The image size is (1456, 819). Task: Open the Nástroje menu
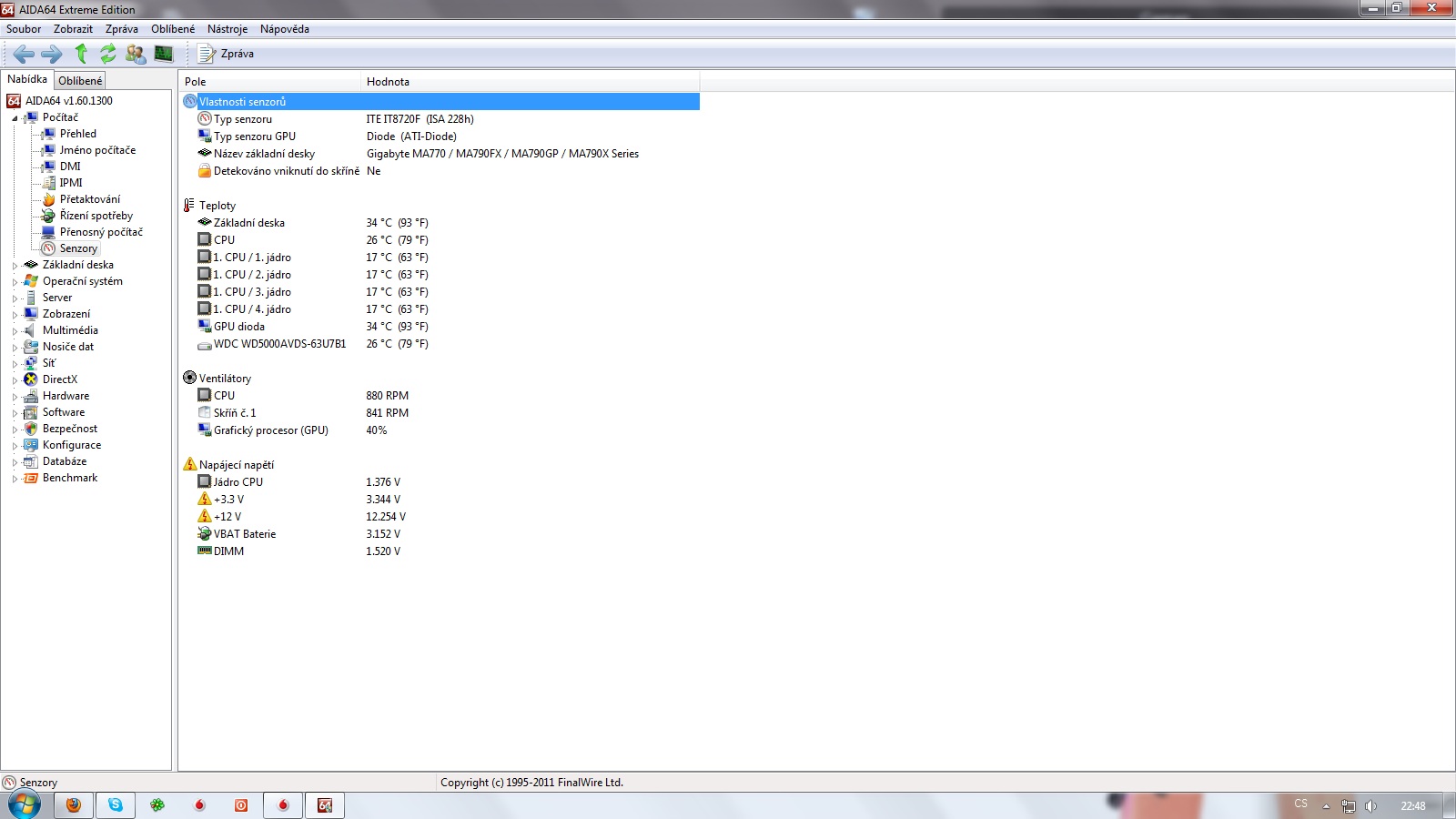point(227,29)
